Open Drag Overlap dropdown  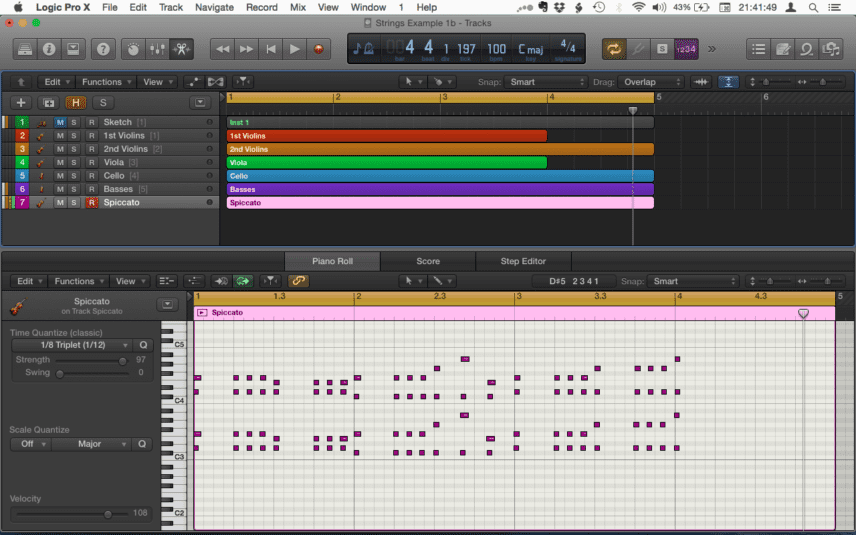[x=651, y=82]
